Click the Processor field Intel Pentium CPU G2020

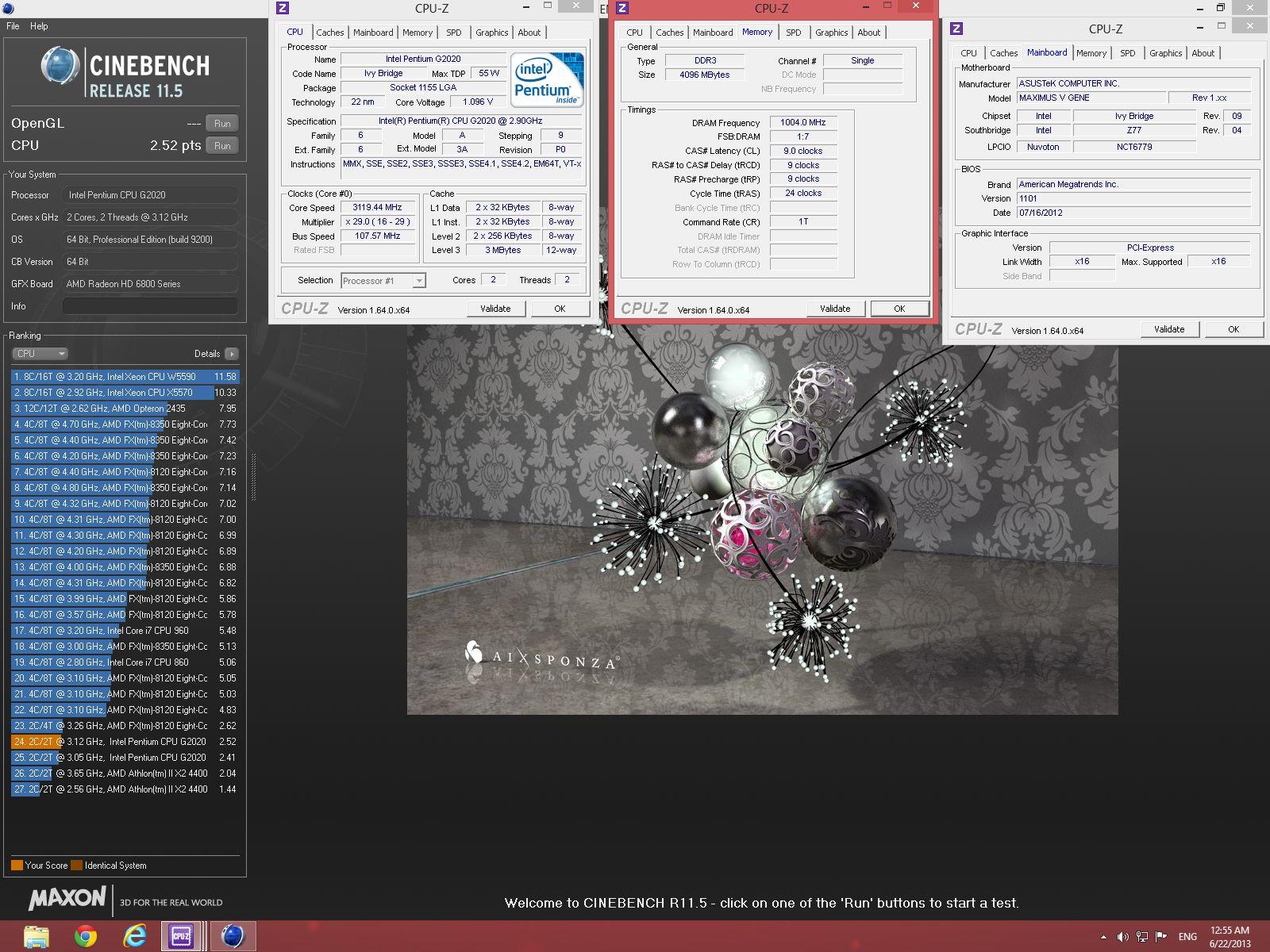150,195
